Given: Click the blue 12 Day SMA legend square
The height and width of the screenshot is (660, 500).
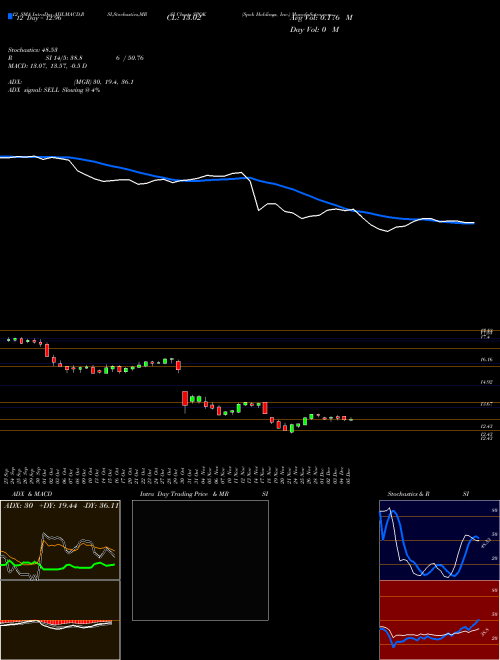Looking at the screenshot, I should pyautogui.click(x=10, y=17).
